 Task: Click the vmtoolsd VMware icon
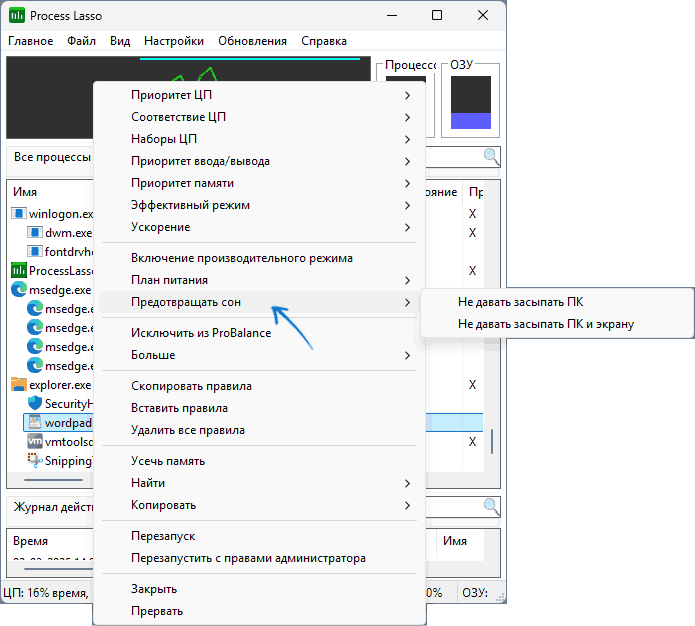pyautogui.click(x=35, y=442)
